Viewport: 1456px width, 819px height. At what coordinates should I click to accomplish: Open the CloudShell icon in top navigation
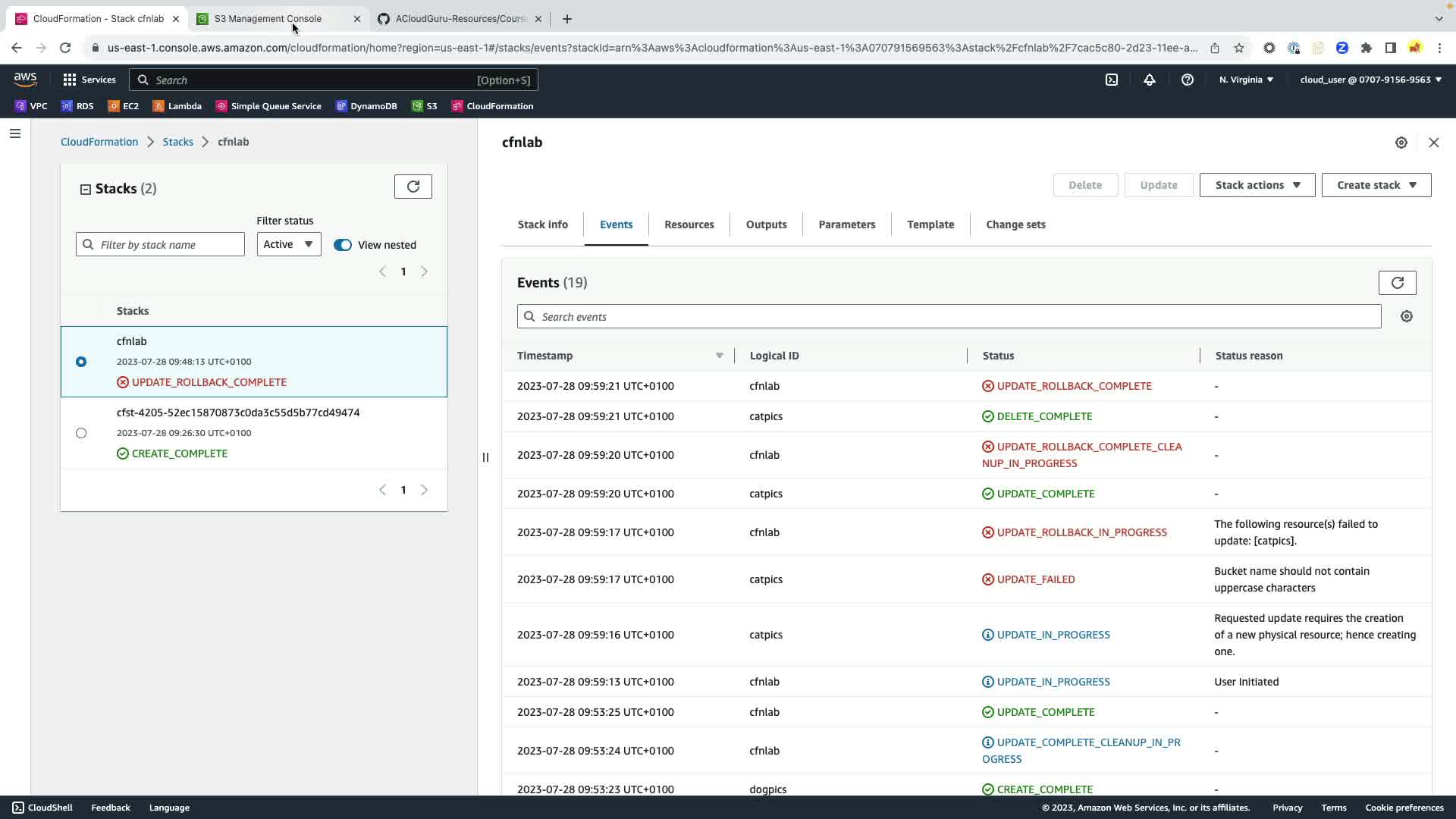(x=1111, y=80)
